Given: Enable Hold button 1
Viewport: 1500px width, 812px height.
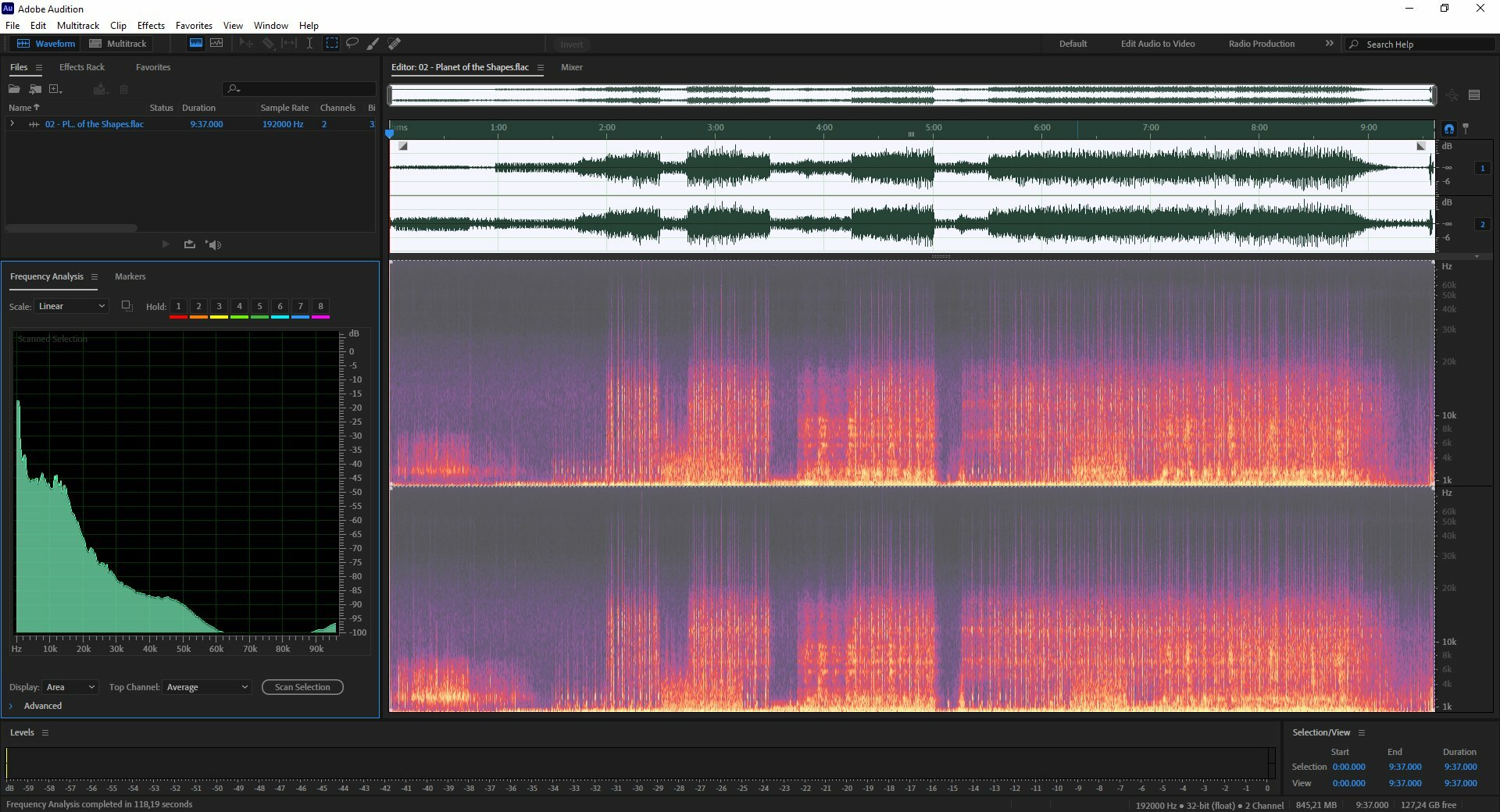Looking at the screenshot, I should coord(178,306).
